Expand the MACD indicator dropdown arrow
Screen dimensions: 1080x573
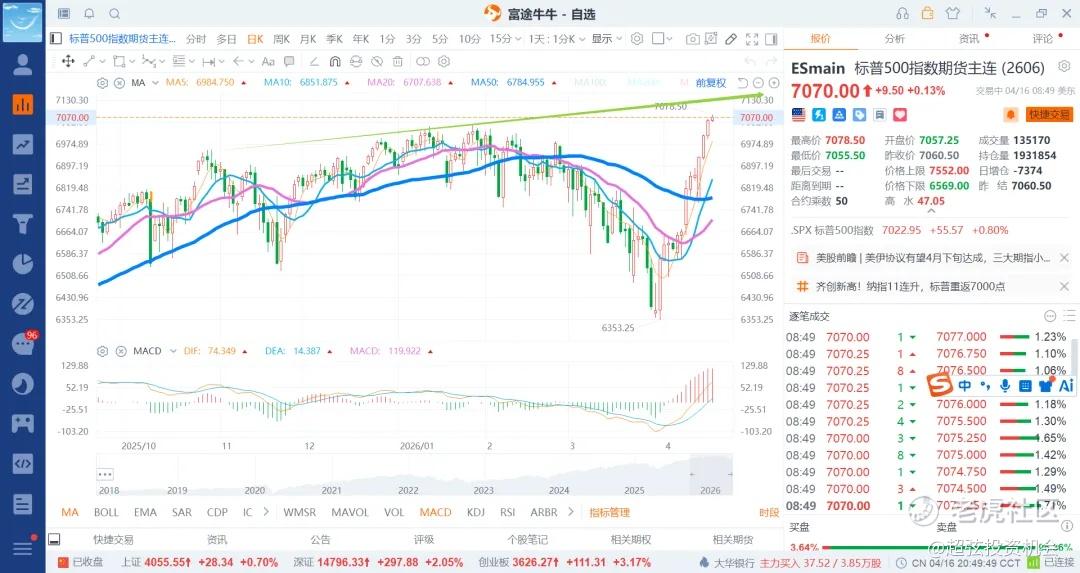[x=173, y=351]
